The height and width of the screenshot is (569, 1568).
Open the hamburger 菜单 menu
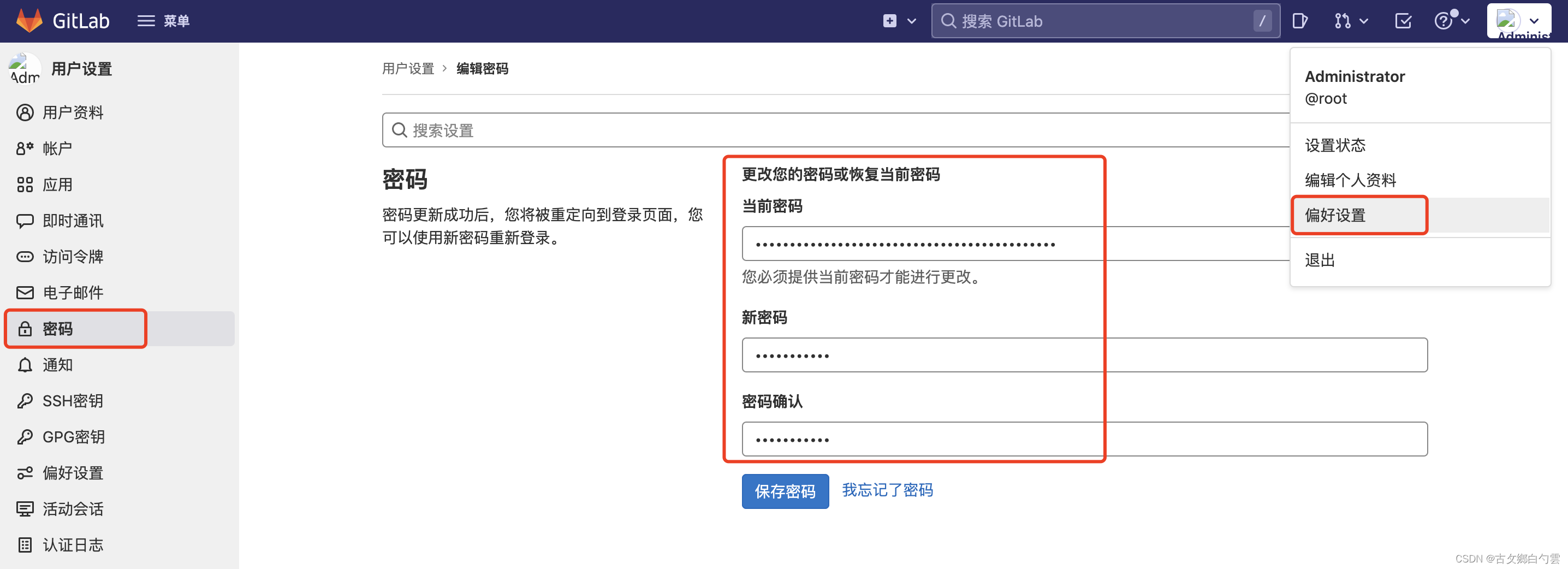click(x=163, y=21)
